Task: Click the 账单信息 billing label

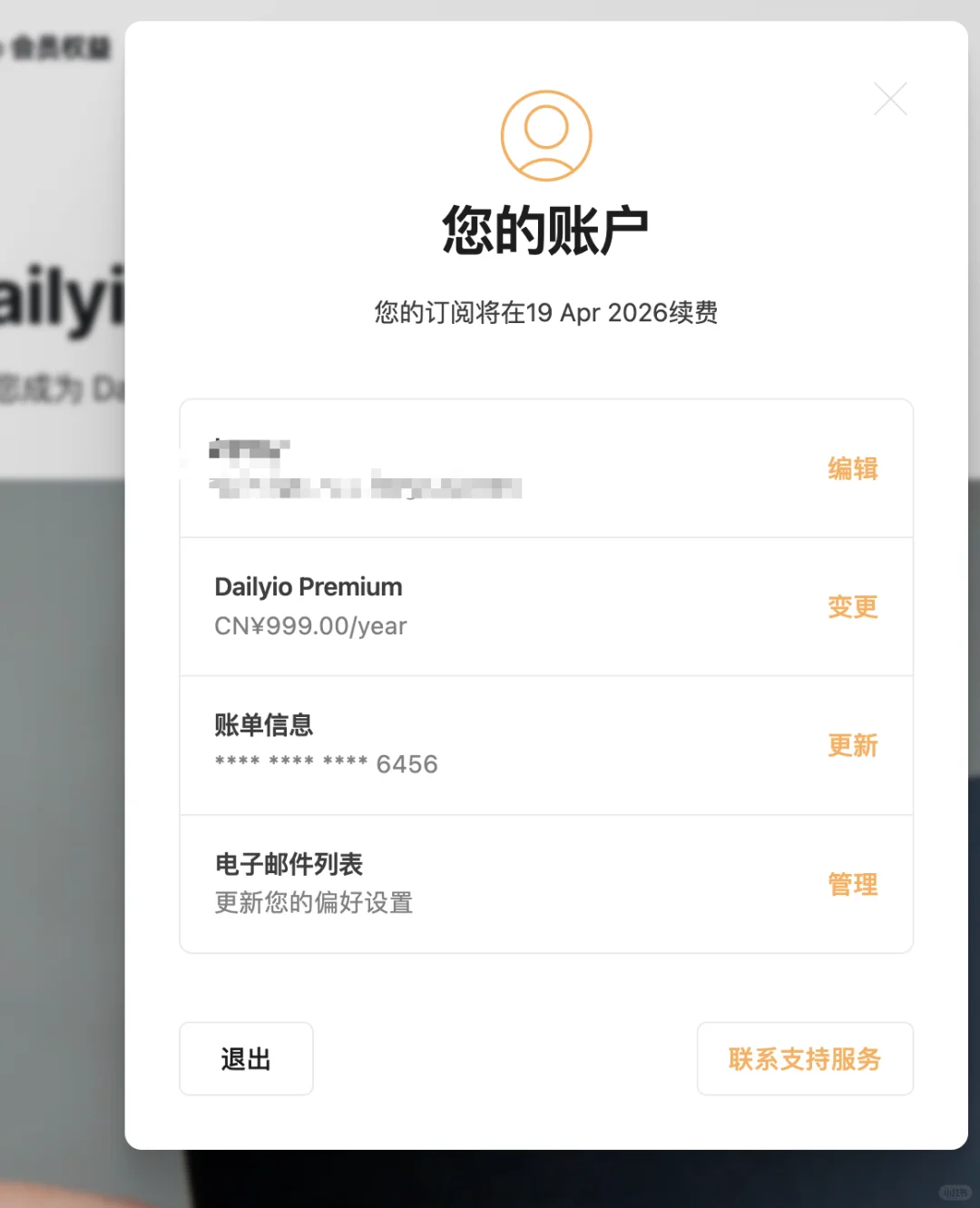Action: point(264,725)
